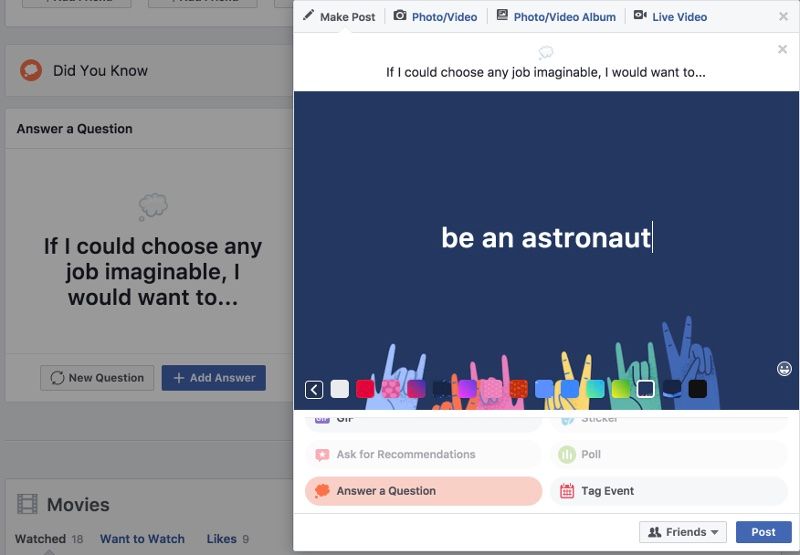Click the emoji smiley face icon
This screenshot has height=555, width=800.
[x=784, y=369]
